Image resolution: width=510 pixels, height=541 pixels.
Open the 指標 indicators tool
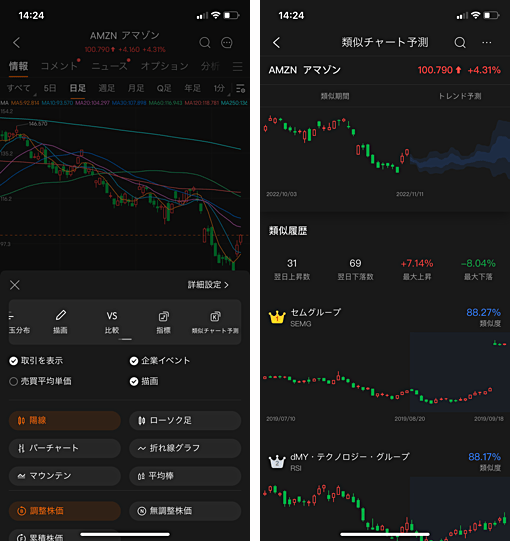click(164, 322)
